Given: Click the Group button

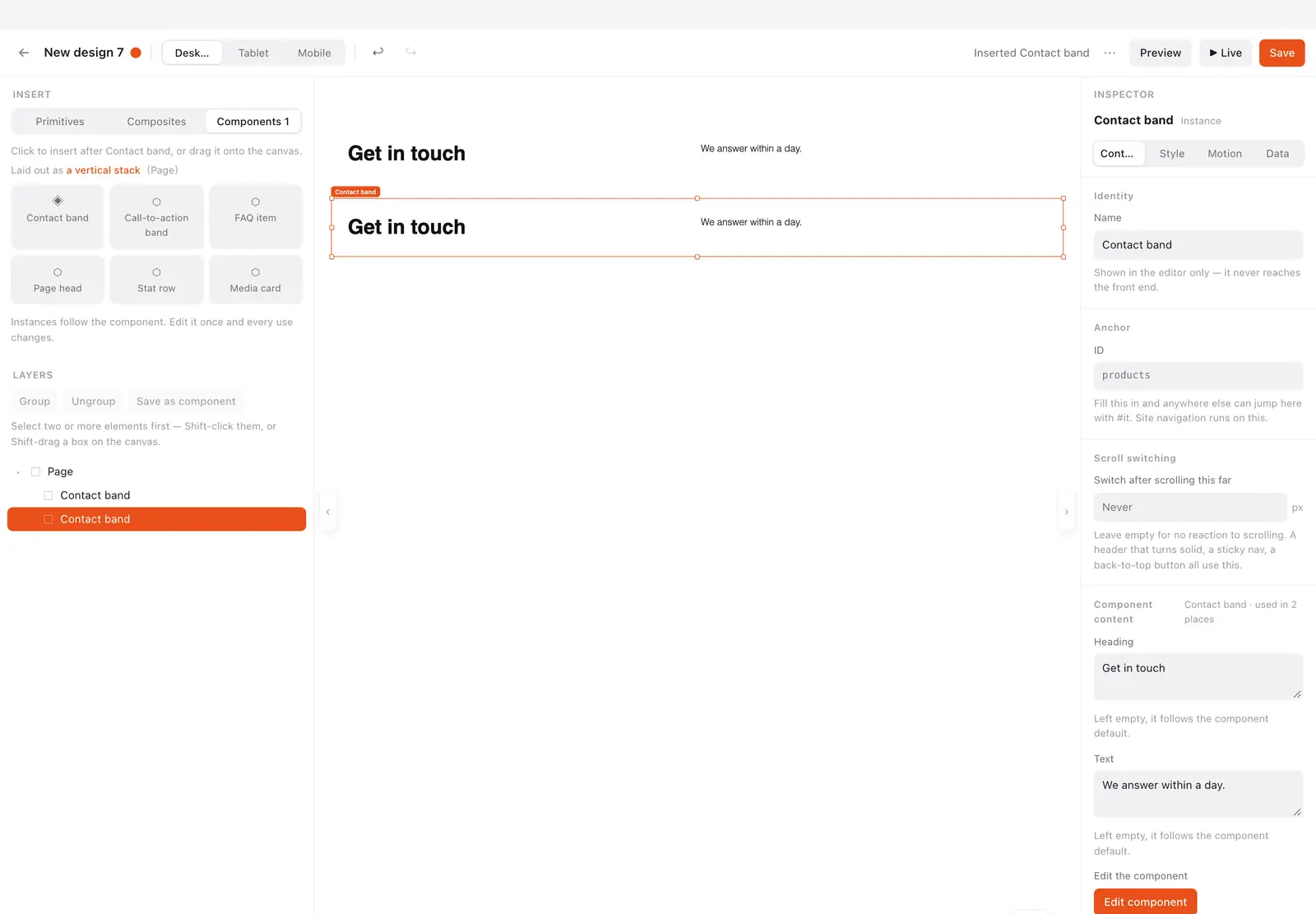Looking at the screenshot, I should tap(35, 401).
